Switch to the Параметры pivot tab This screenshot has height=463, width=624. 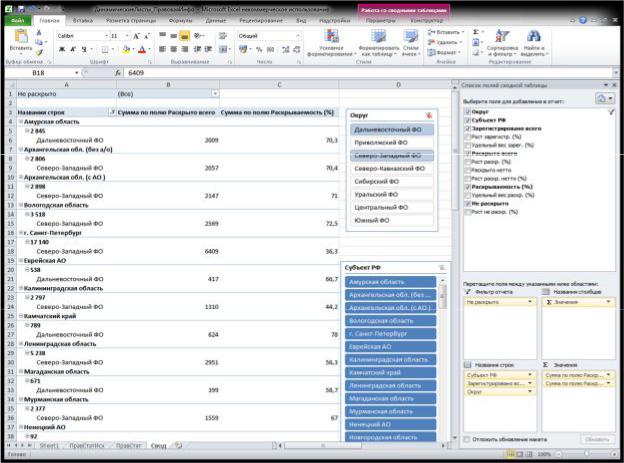[x=381, y=20]
